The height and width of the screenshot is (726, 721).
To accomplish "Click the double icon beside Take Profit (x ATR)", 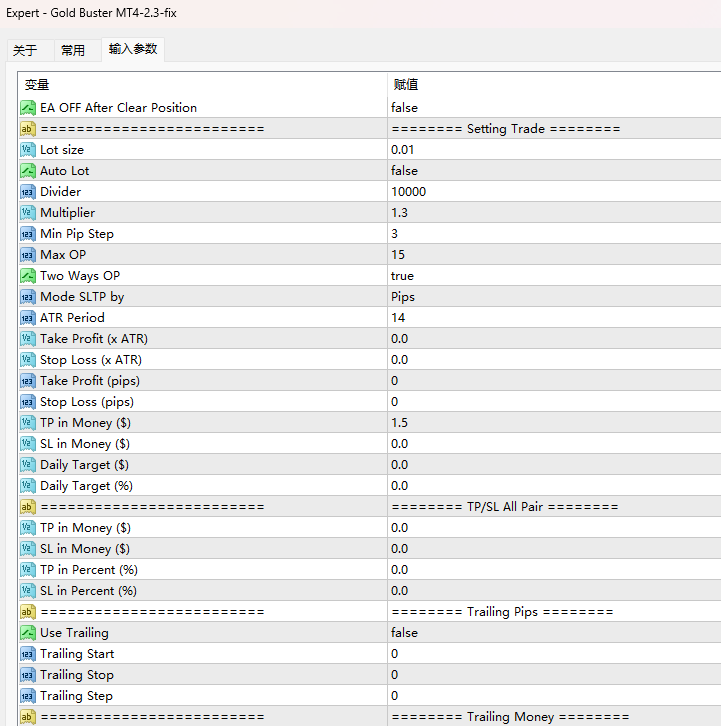I will pos(28,339).
